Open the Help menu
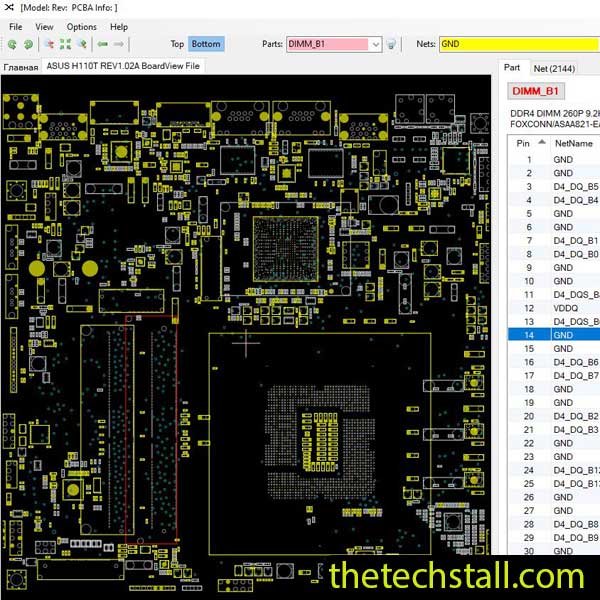The image size is (600, 600). [119, 27]
